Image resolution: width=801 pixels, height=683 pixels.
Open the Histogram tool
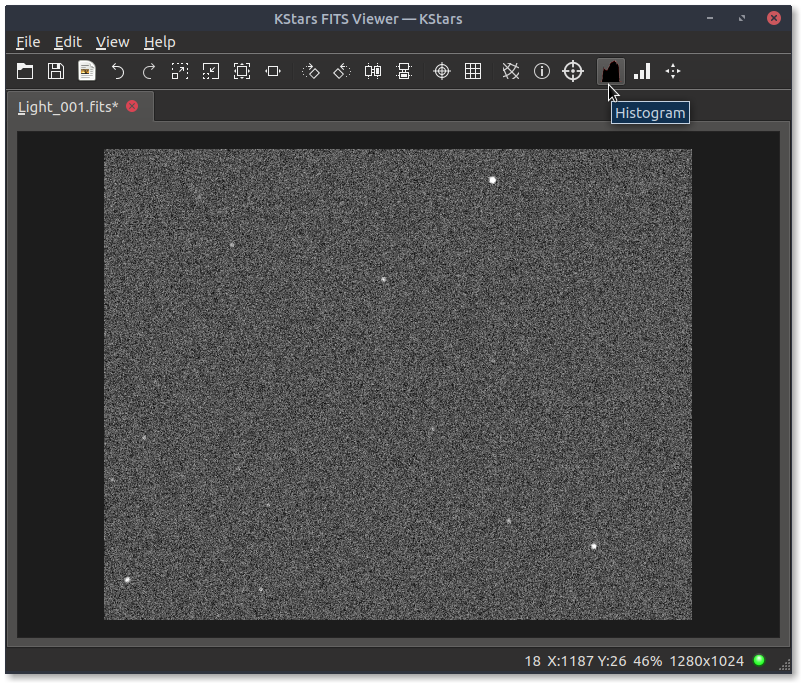click(610, 71)
